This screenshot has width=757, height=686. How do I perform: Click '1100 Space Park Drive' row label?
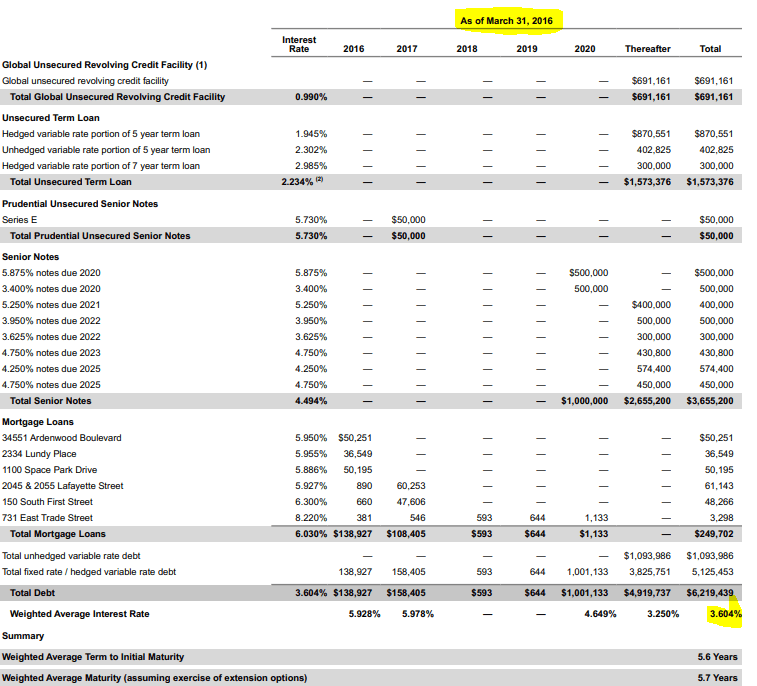coord(50,470)
